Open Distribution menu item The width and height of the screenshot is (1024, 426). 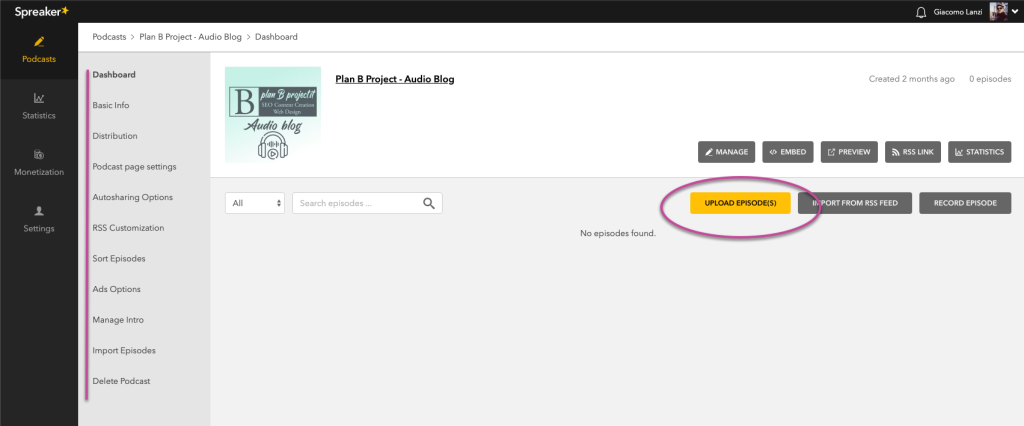[115, 136]
